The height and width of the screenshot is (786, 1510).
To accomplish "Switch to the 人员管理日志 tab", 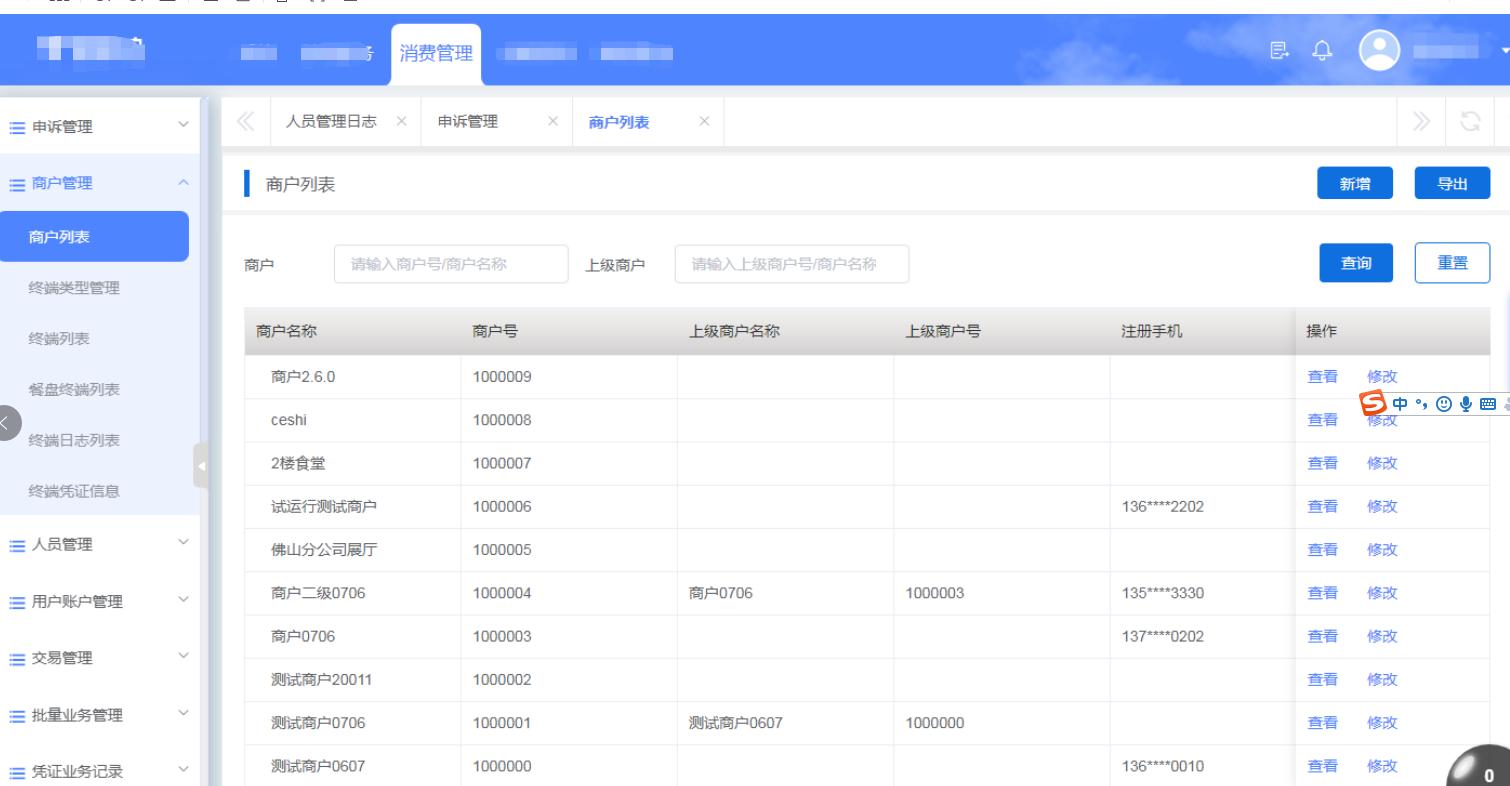I will pos(331,121).
